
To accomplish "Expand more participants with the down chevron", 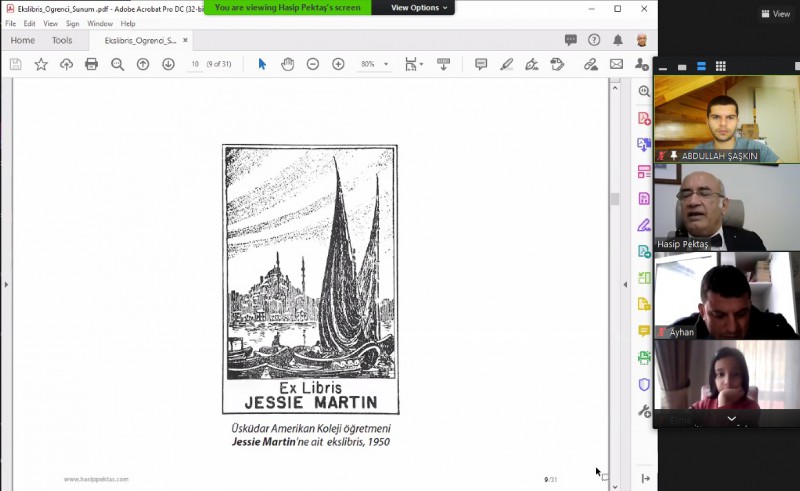I will (731, 418).
